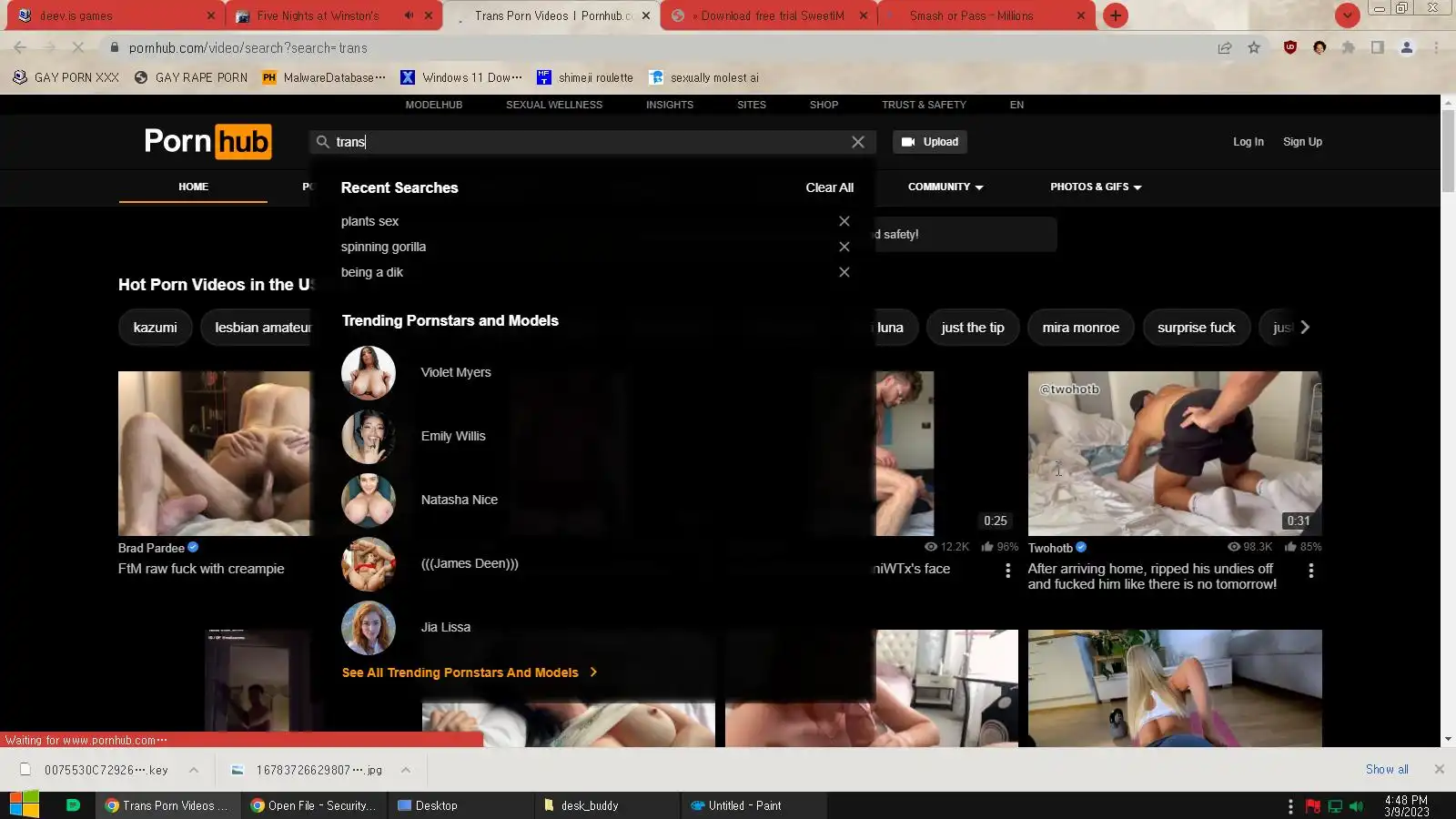Image resolution: width=1456 pixels, height=819 pixels.
Task: Choose recent search 'spinning gorilla'
Action: (383, 247)
